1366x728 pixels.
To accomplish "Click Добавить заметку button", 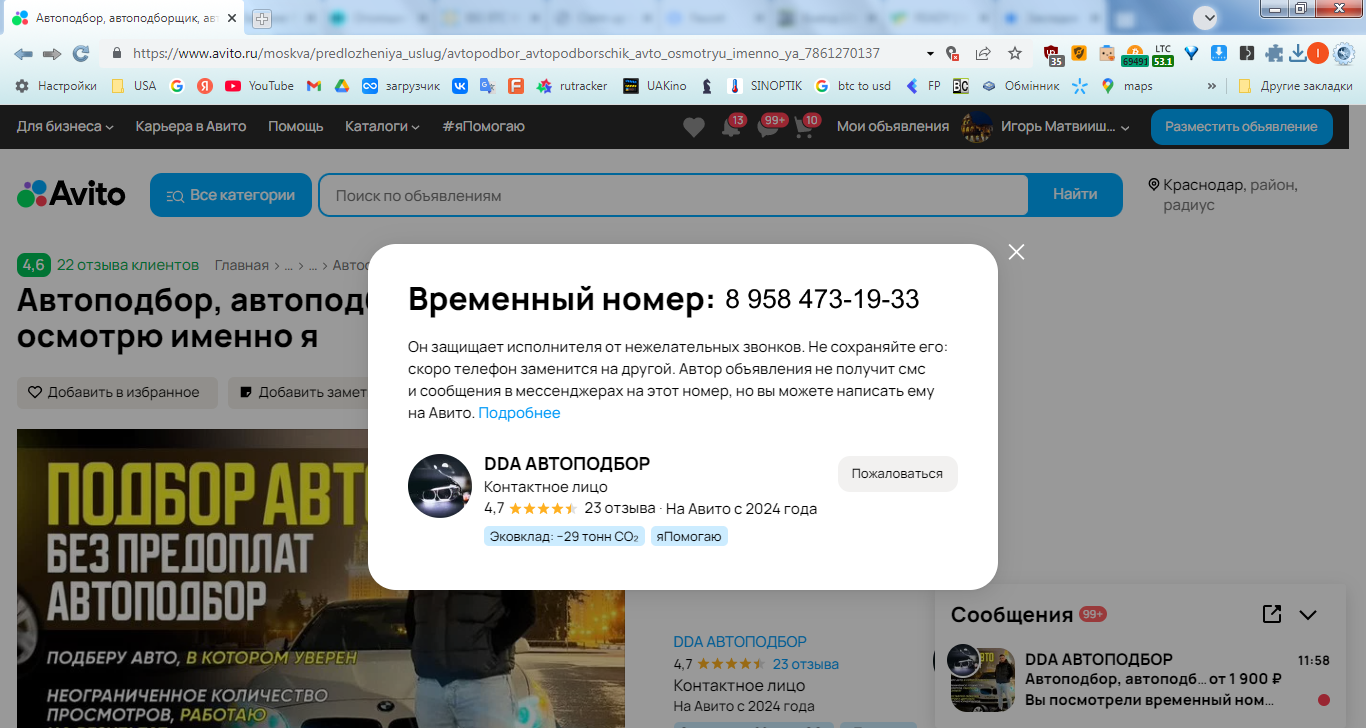I will click(299, 393).
